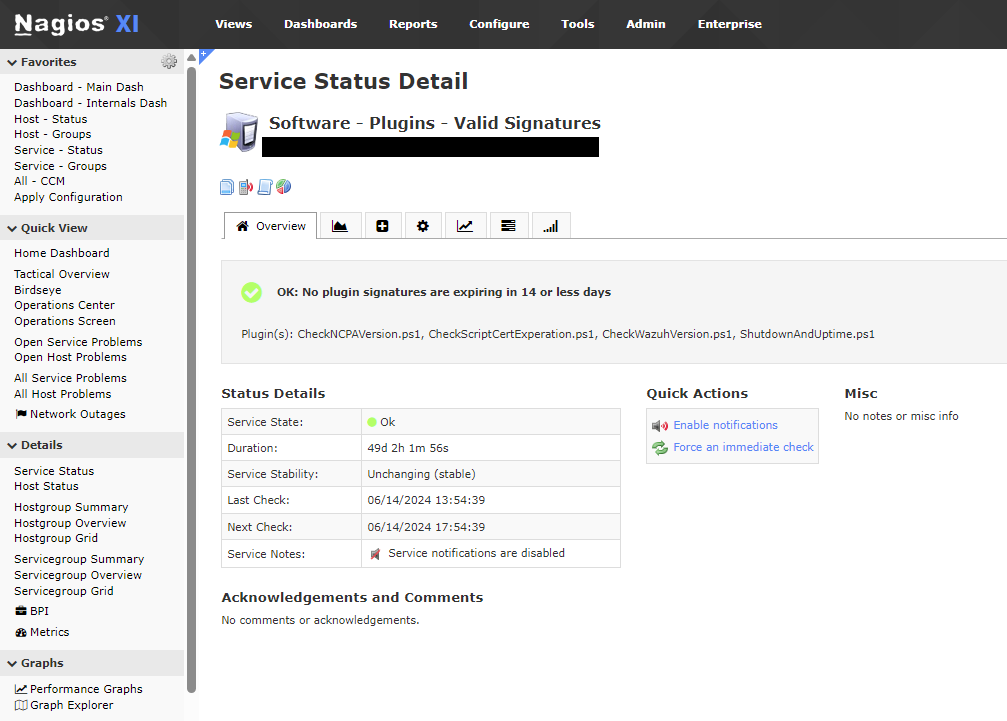The image size is (1007, 721).
Task: Open Dashboard - Main Dash favorite
Action: coord(79,87)
